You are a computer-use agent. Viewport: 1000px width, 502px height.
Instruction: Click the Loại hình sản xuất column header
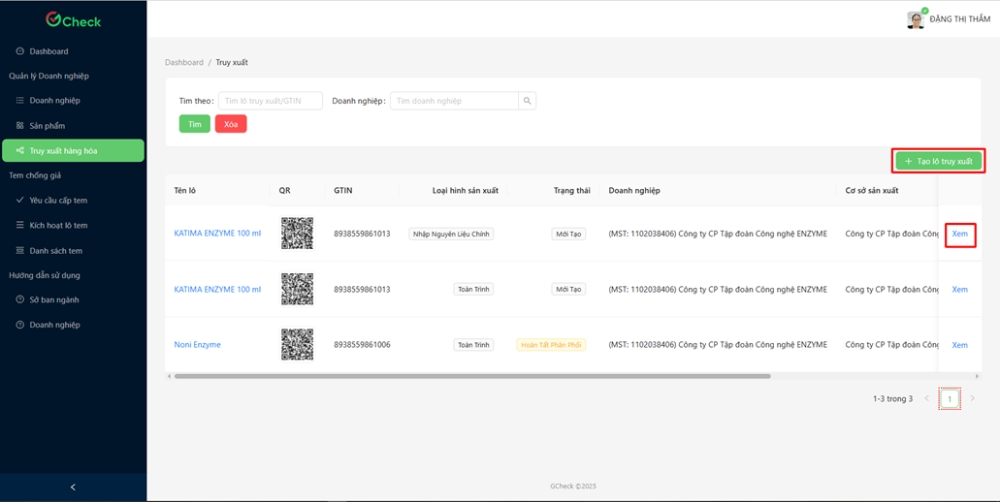point(466,190)
